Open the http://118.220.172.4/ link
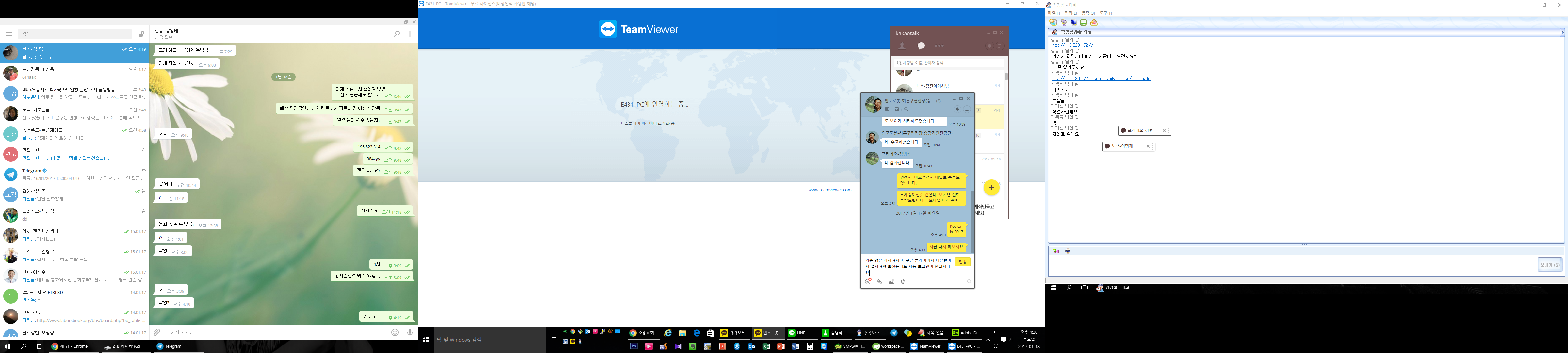Viewport: 1568px width, 353px height. coord(1072,45)
